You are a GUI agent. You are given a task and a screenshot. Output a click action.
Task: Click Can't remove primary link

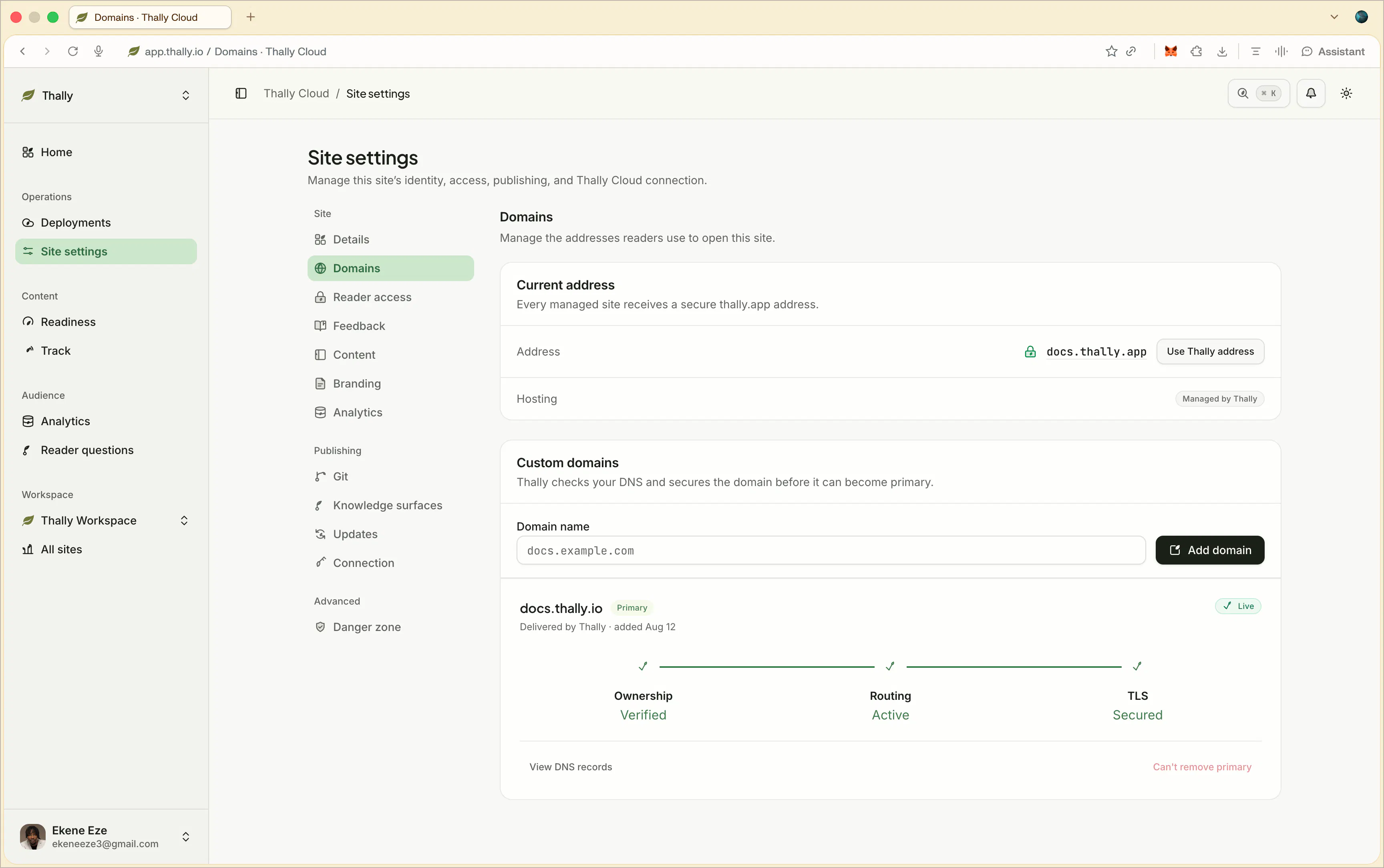click(1202, 767)
